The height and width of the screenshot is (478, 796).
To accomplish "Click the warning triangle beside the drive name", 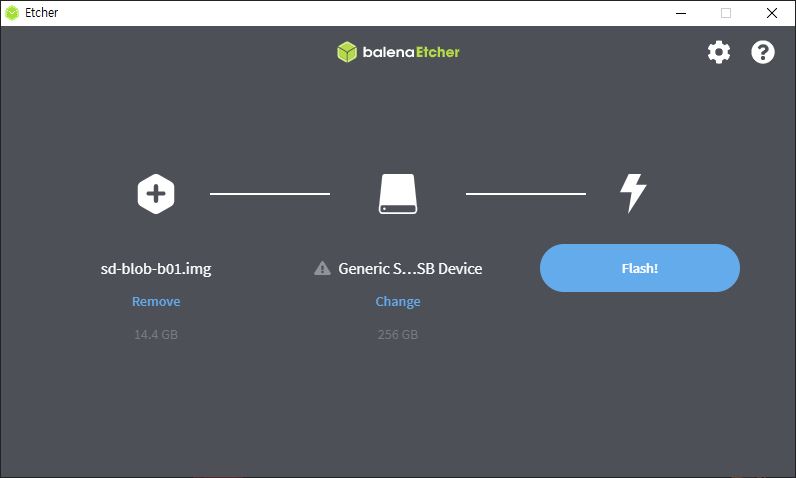I will coord(322,268).
